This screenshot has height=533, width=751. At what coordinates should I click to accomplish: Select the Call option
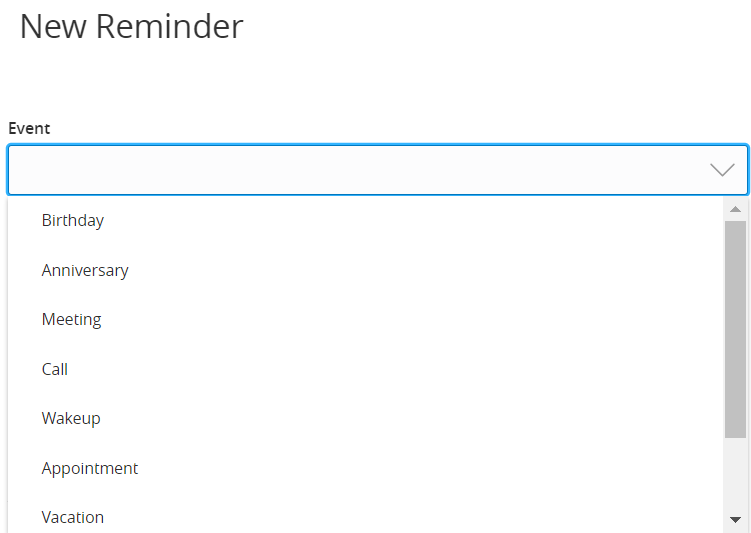point(55,369)
